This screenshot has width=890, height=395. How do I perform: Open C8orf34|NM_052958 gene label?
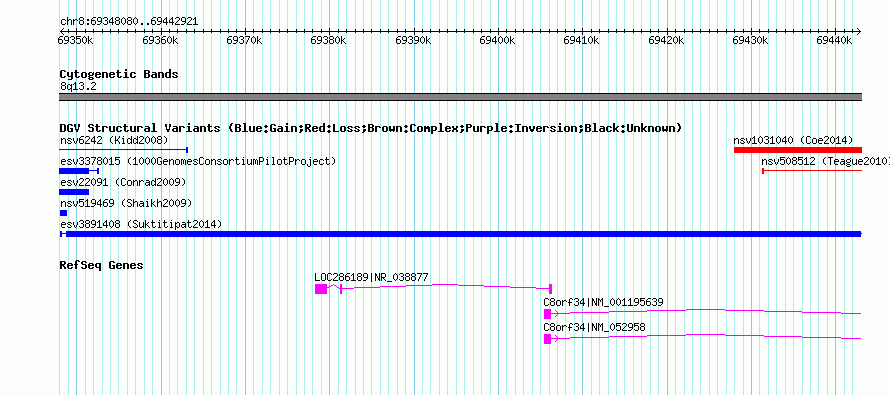click(x=594, y=327)
